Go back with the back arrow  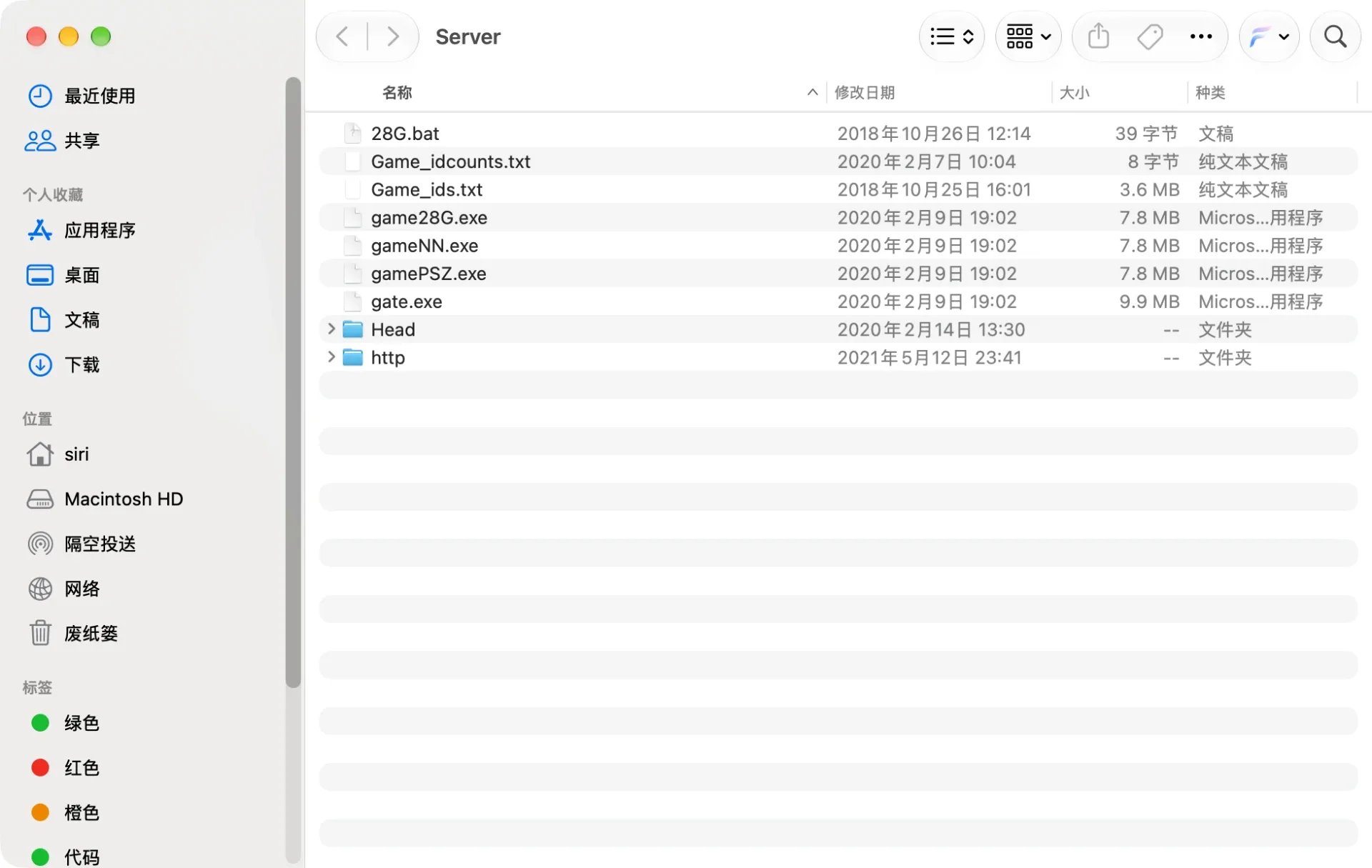tap(342, 36)
